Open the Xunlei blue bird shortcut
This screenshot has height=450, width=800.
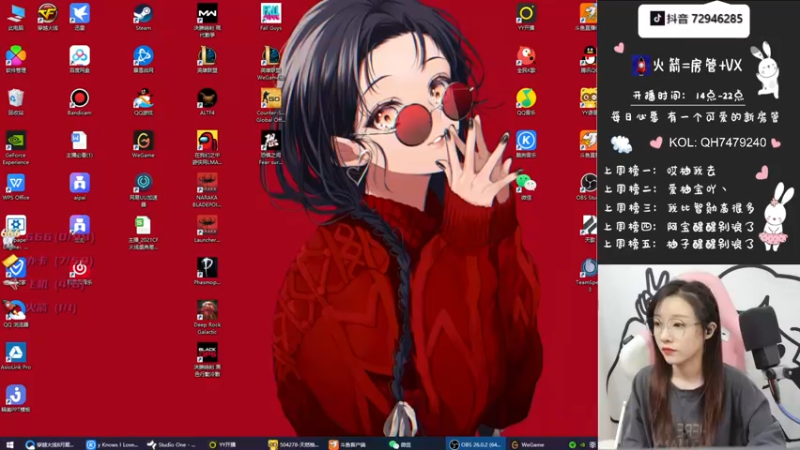click(x=80, y=16)
